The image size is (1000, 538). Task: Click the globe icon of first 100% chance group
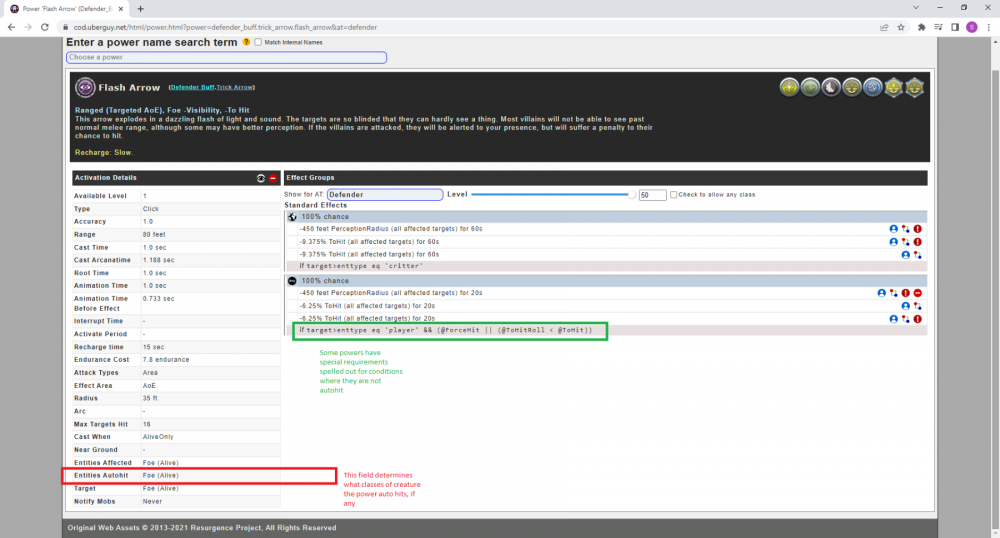[x=292, y=216]
